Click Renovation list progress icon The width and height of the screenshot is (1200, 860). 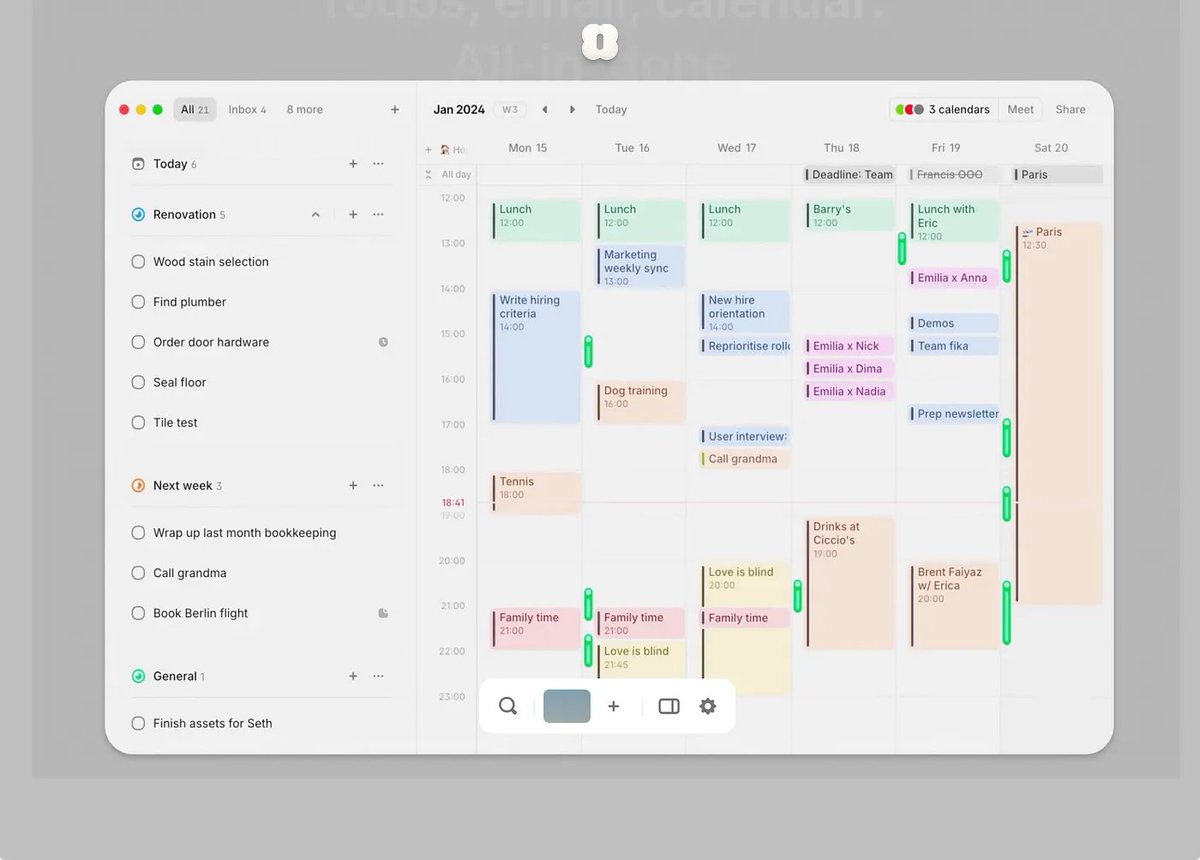(138, 214)
